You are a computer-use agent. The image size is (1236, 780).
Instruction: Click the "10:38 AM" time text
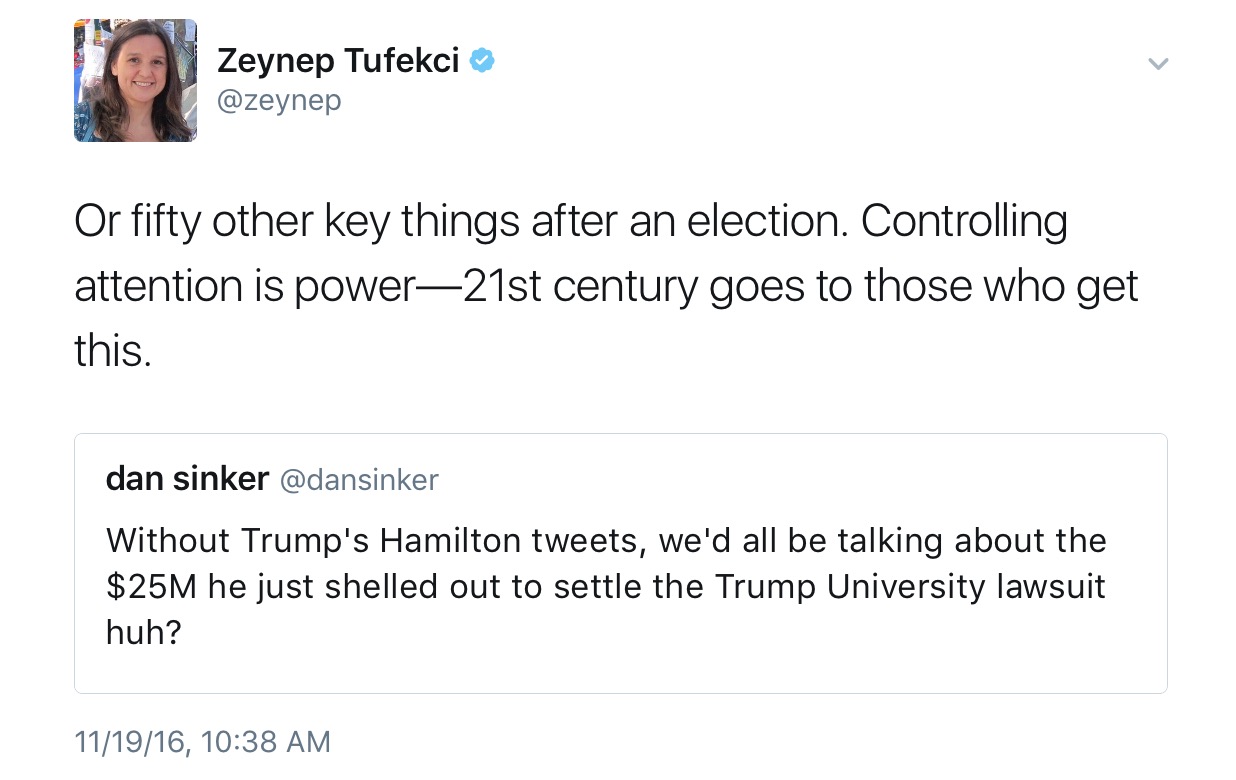[265, 741]
